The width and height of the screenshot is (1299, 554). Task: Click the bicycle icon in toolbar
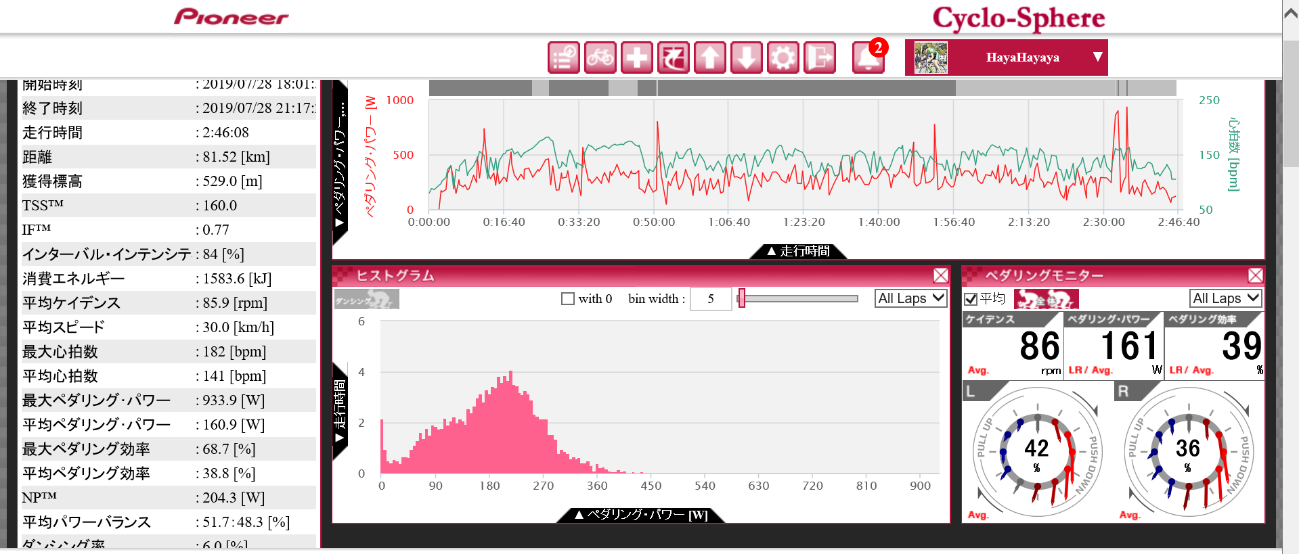(600, 58)
